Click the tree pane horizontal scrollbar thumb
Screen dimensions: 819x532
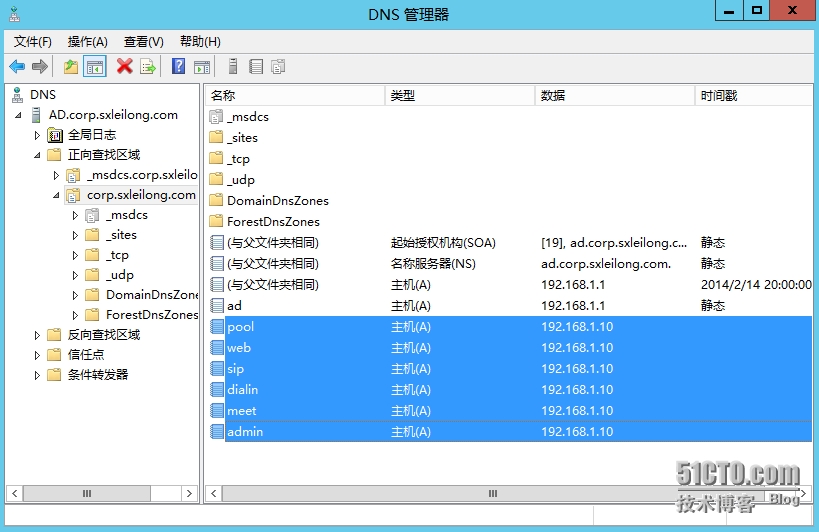(87, 493)
